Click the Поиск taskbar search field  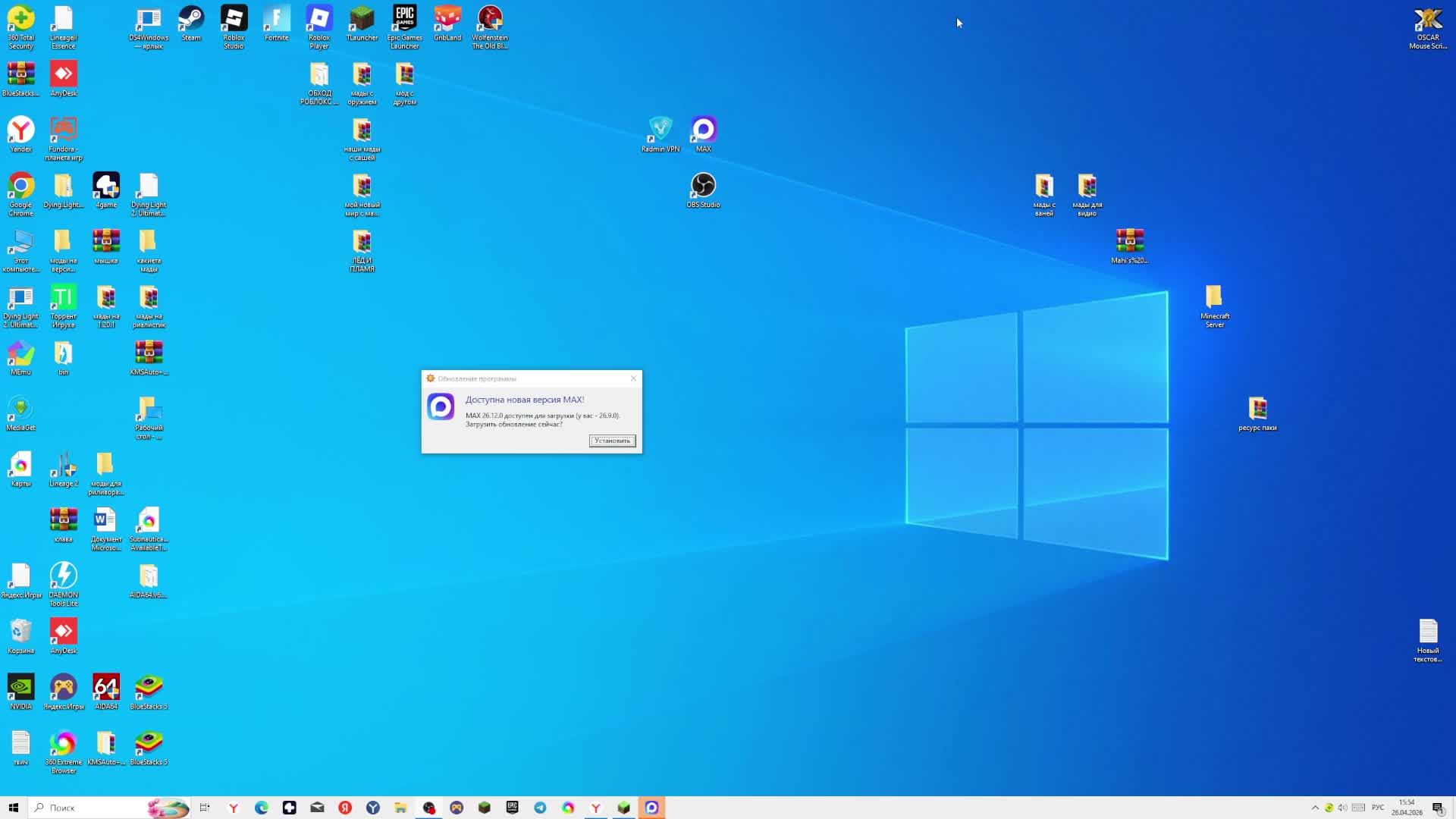click(x=91, y=808)
